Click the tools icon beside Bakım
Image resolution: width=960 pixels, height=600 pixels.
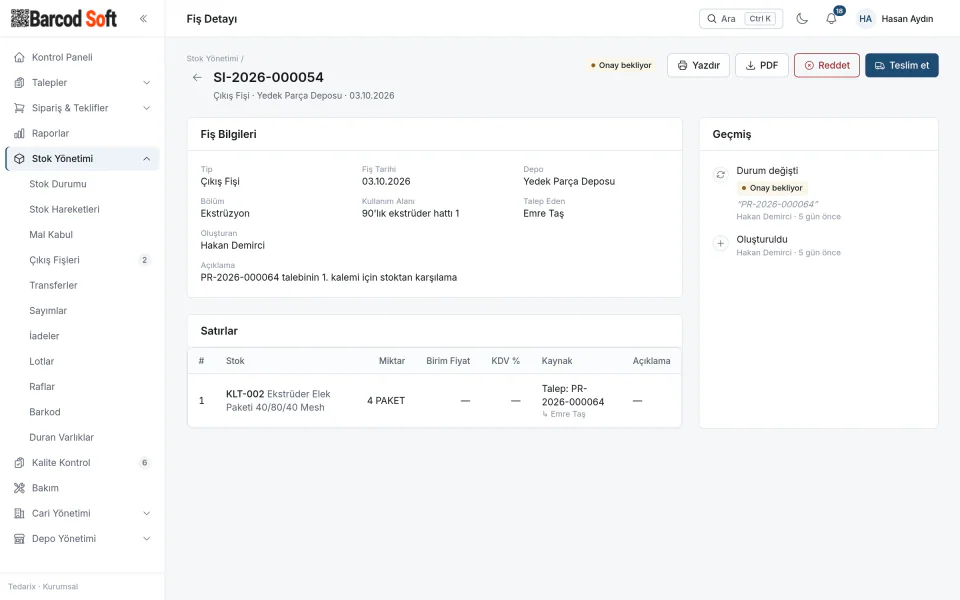[x=20, y=488]
